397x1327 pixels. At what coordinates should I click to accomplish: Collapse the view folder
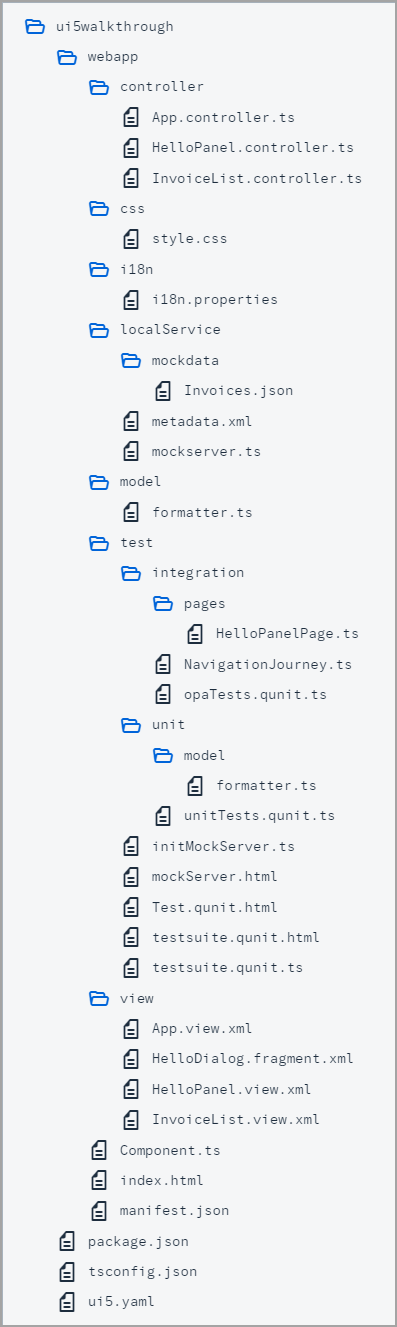pos(99,997)
